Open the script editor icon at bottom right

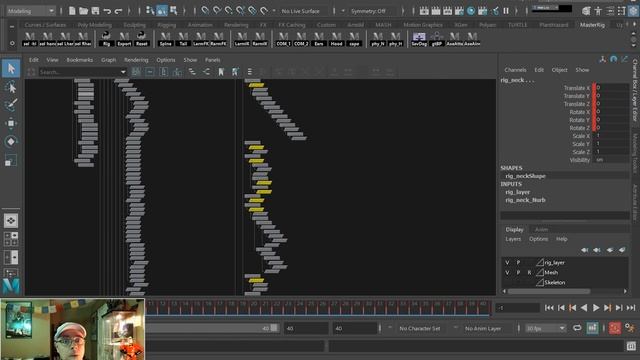(x=631, y=346)
